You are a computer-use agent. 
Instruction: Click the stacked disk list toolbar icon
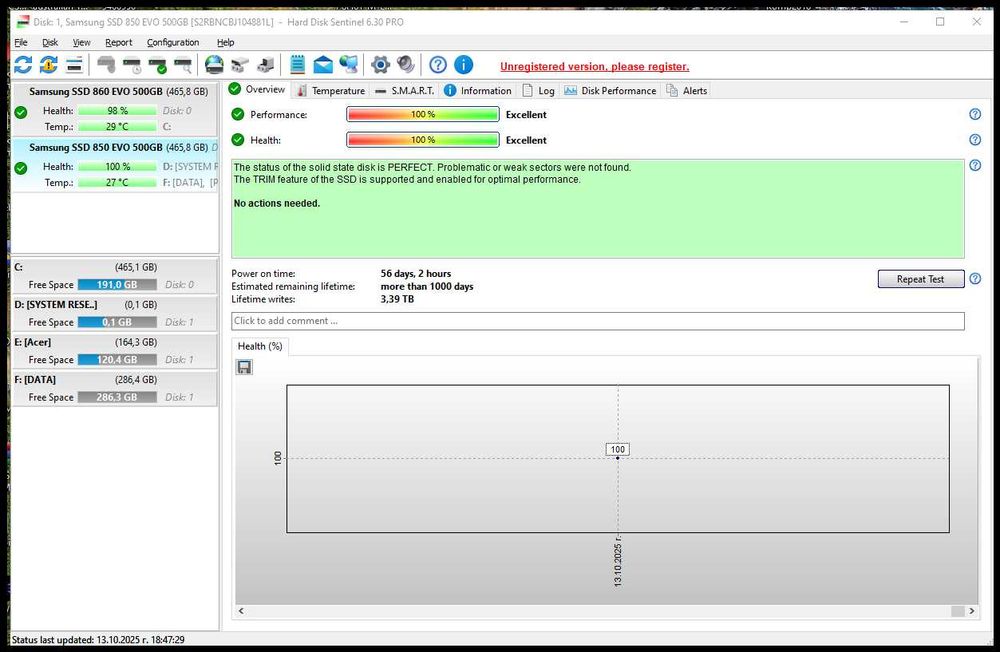click(75, 64)
